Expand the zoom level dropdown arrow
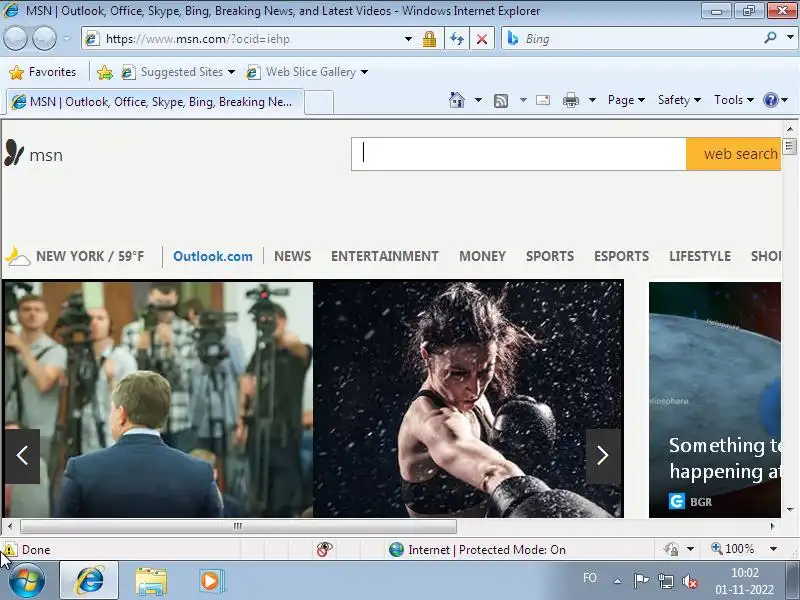The image size is (800, 600). [x=773, y=549]
